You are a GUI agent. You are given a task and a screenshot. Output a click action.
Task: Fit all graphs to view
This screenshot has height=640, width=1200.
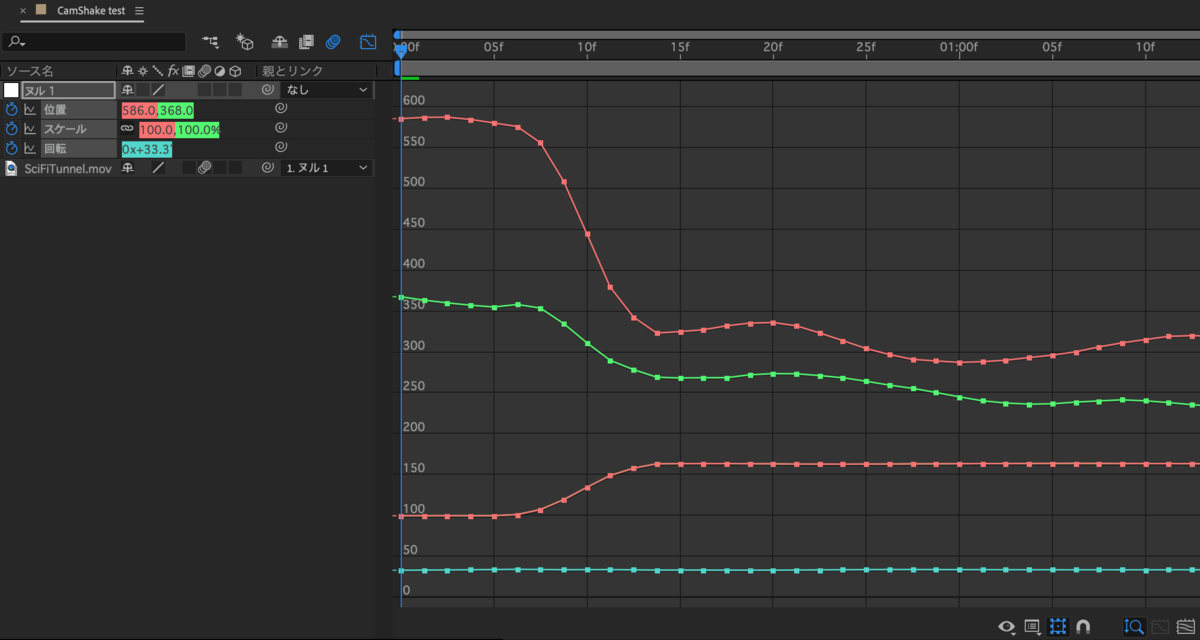click(x=1186, y=627)
